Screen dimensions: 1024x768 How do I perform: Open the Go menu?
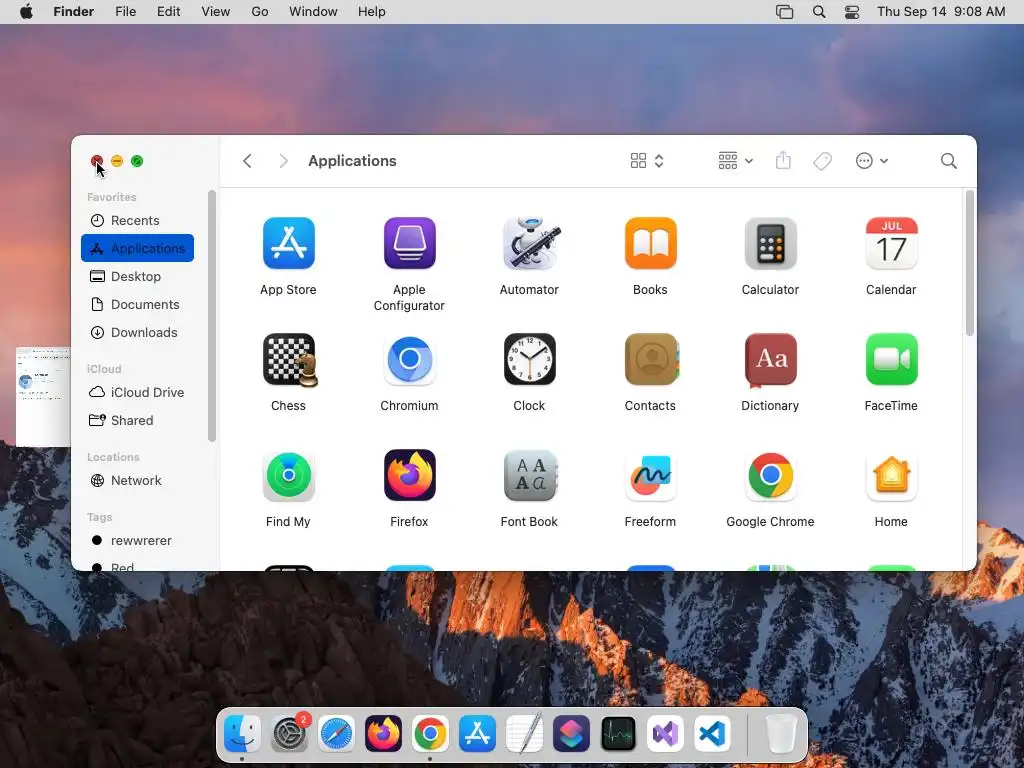pos(260,12)
